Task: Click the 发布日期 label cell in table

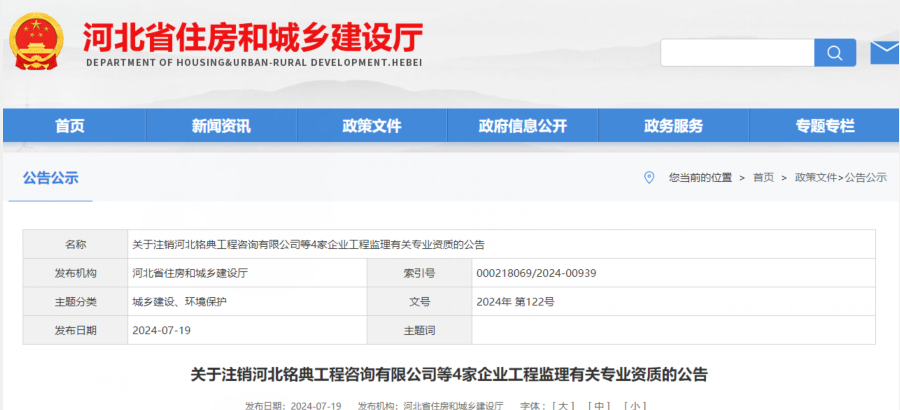Action: (76, 331)
